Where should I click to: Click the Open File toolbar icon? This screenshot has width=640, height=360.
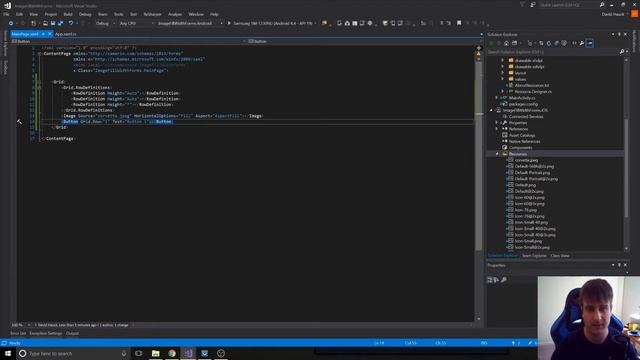click(x=45, y=23)
